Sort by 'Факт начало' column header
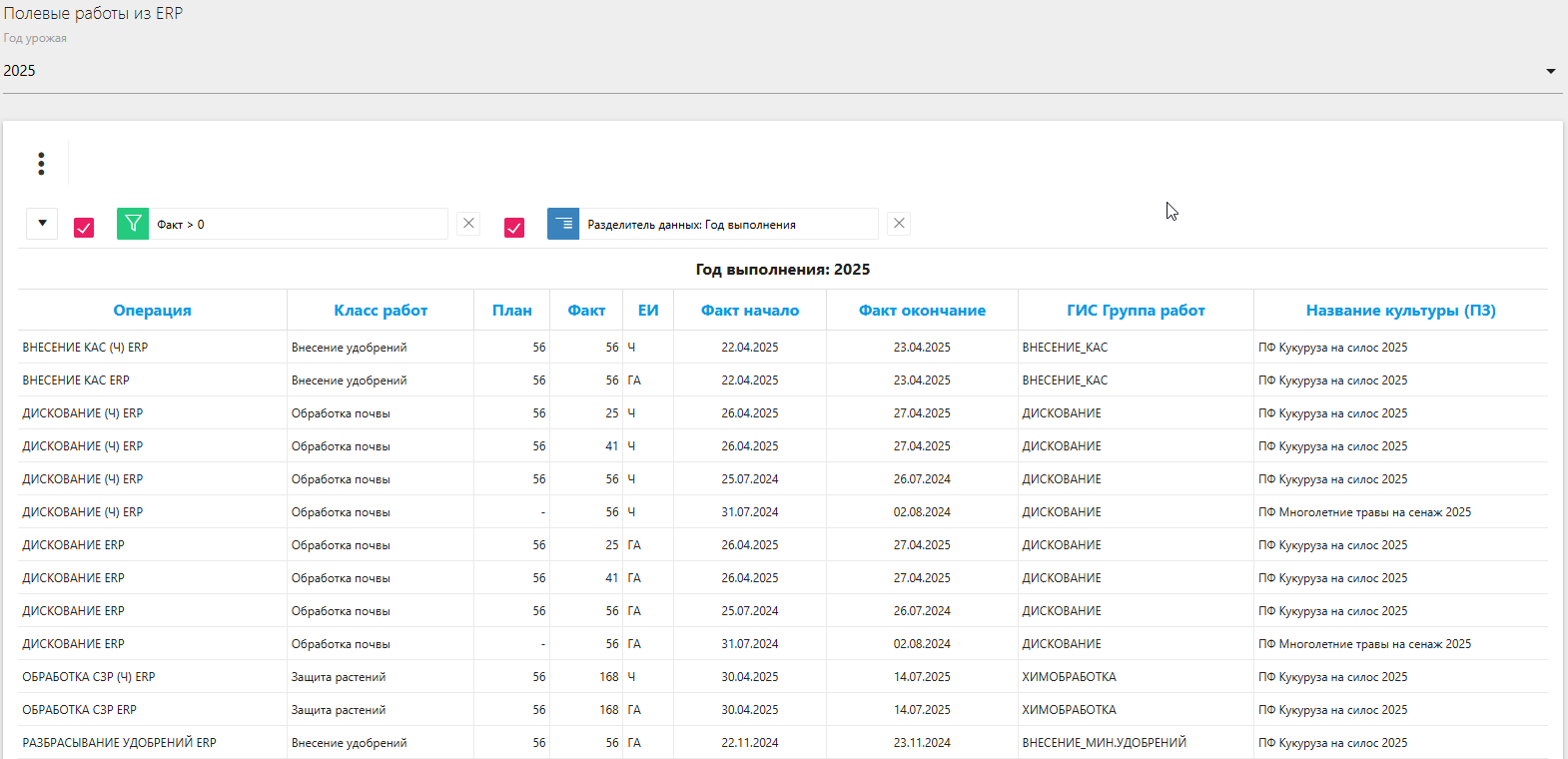 (x=749, y=311)
